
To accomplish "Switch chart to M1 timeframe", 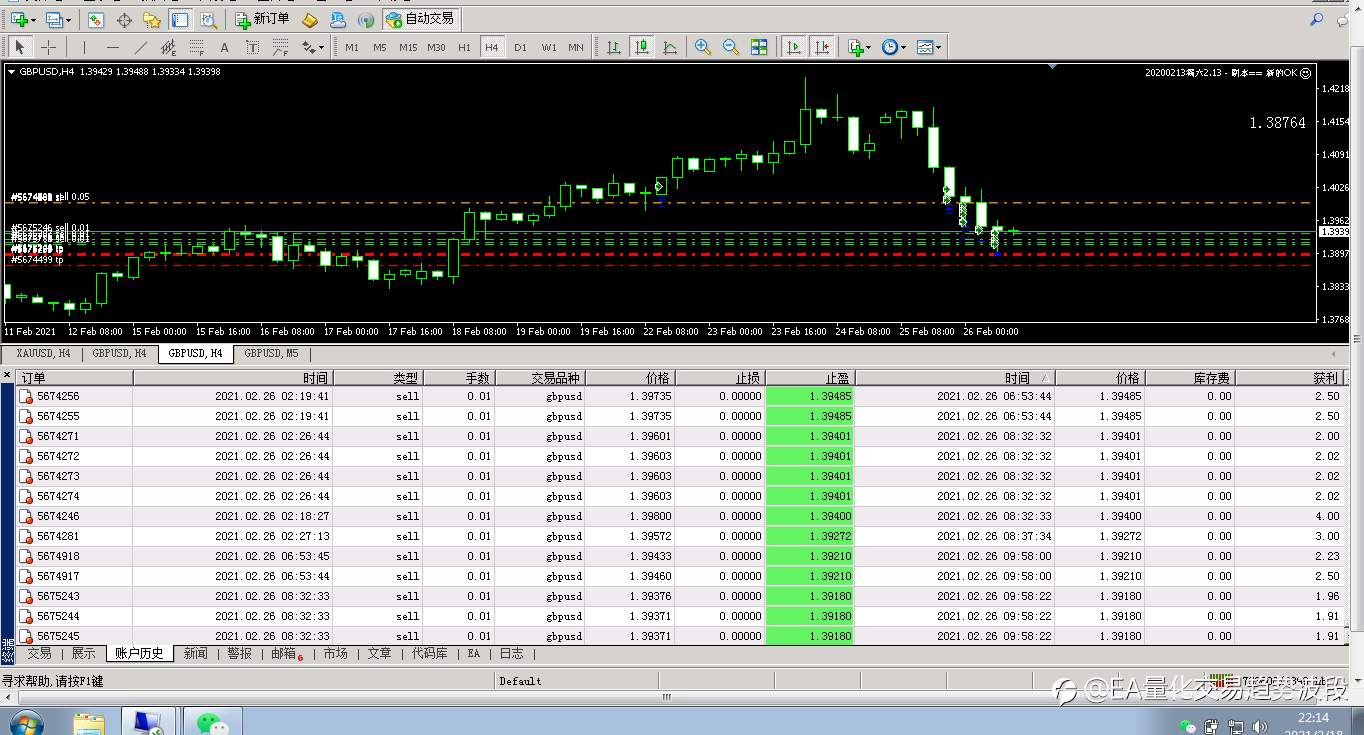I will [352, 47].
